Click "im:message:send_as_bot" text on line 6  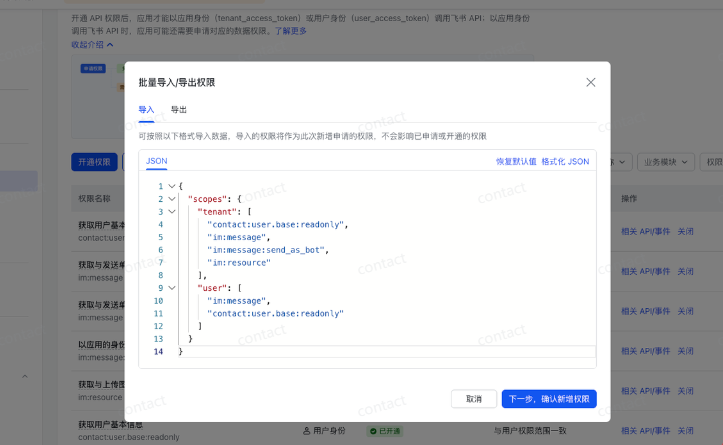pos(266,250)
